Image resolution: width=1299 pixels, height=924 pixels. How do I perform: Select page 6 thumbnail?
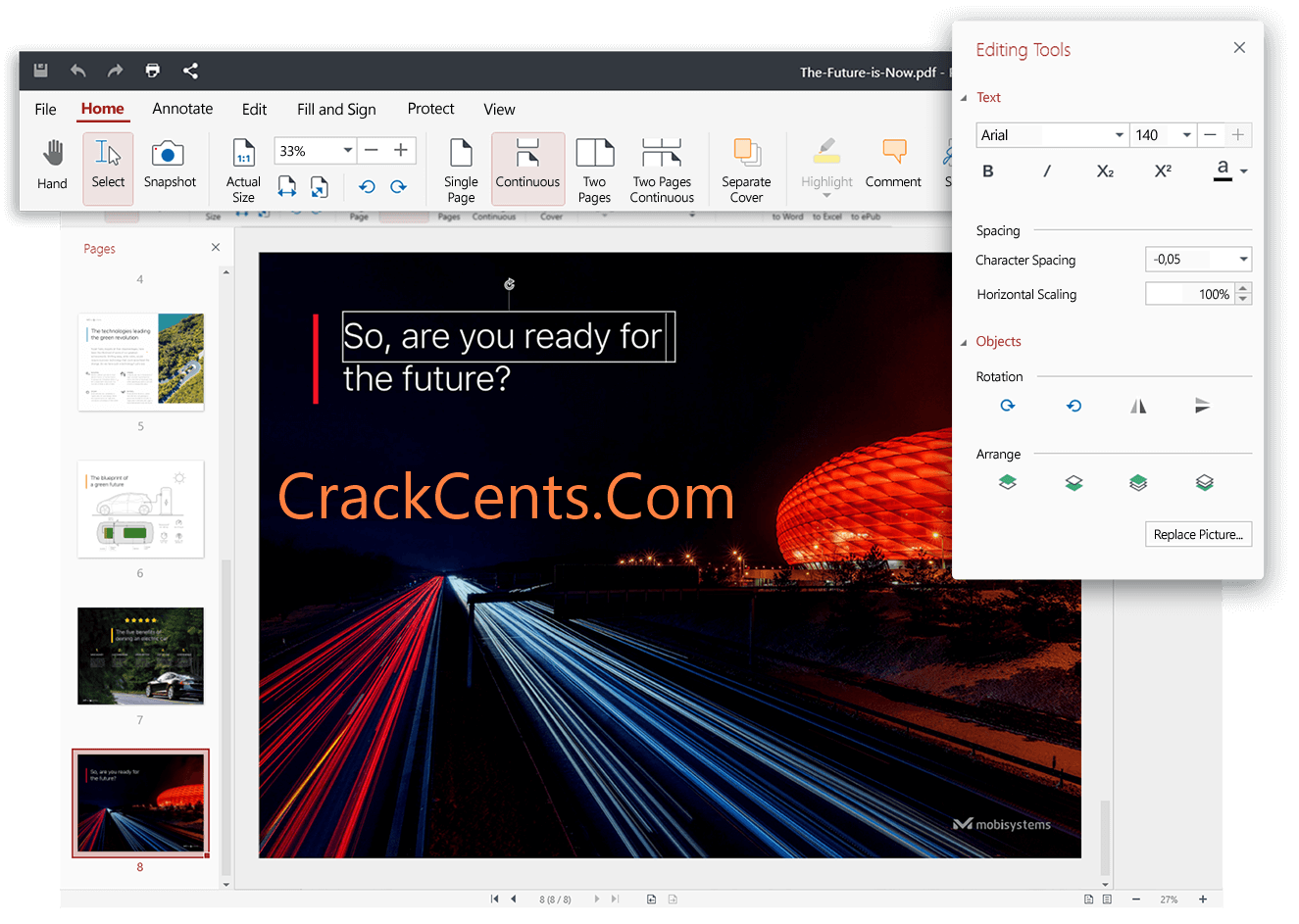coord(141,509)
